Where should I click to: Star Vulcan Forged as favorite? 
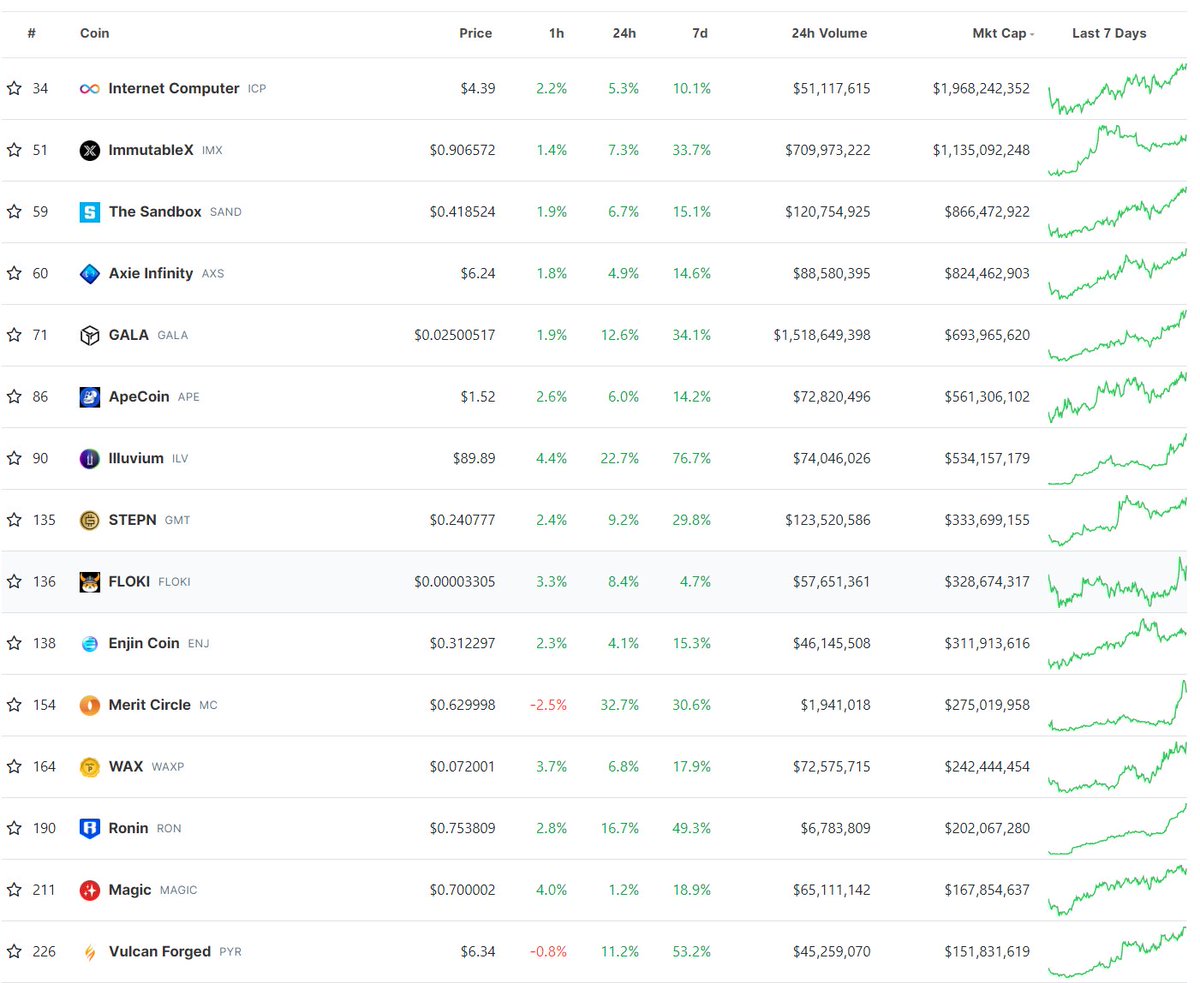(x=14, y=952)
